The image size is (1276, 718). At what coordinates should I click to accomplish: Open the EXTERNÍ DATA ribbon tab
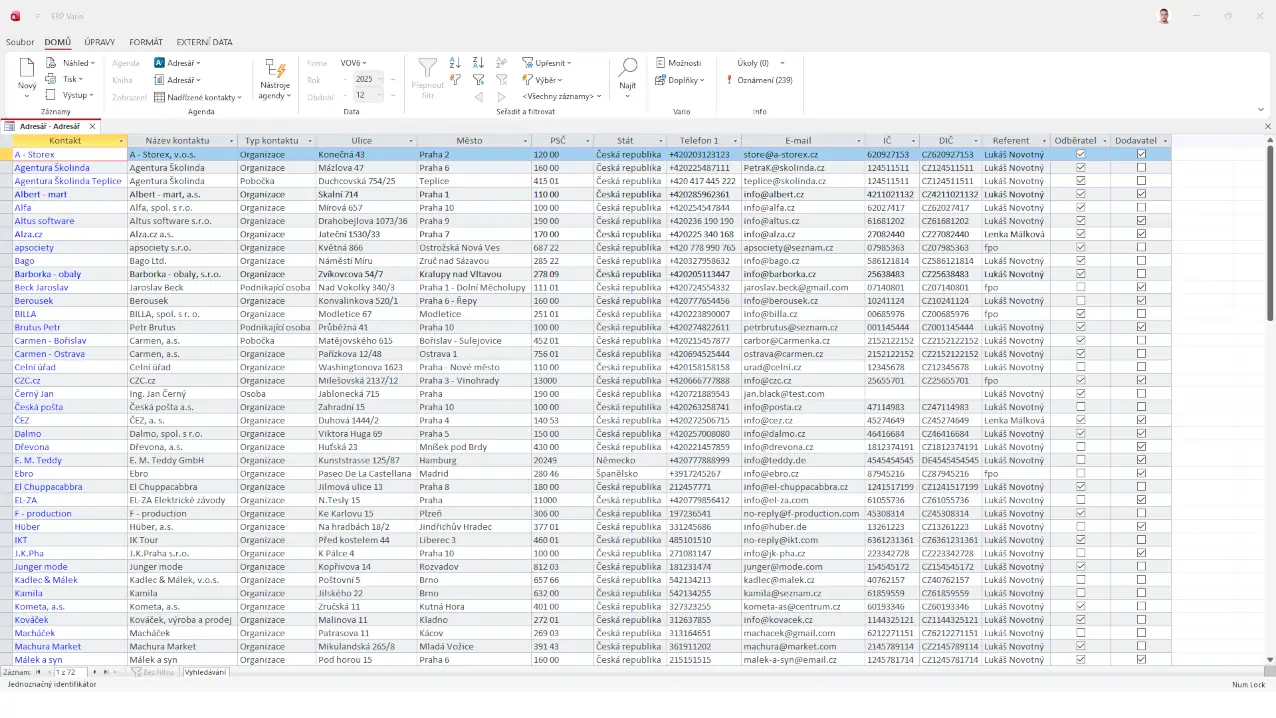coord(204,42)
